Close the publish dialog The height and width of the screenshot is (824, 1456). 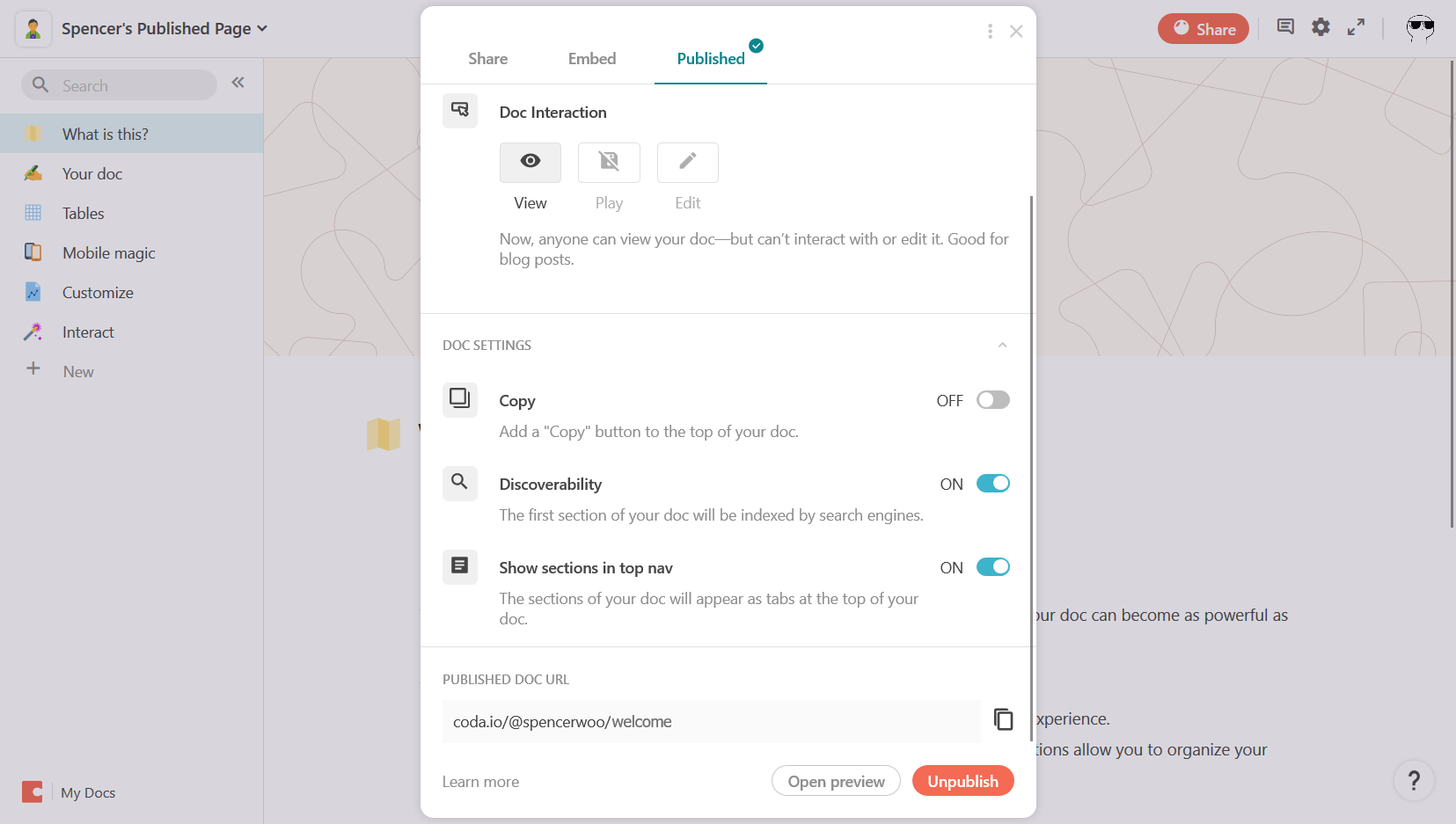pyautogui.click(x=1016, y=32)
